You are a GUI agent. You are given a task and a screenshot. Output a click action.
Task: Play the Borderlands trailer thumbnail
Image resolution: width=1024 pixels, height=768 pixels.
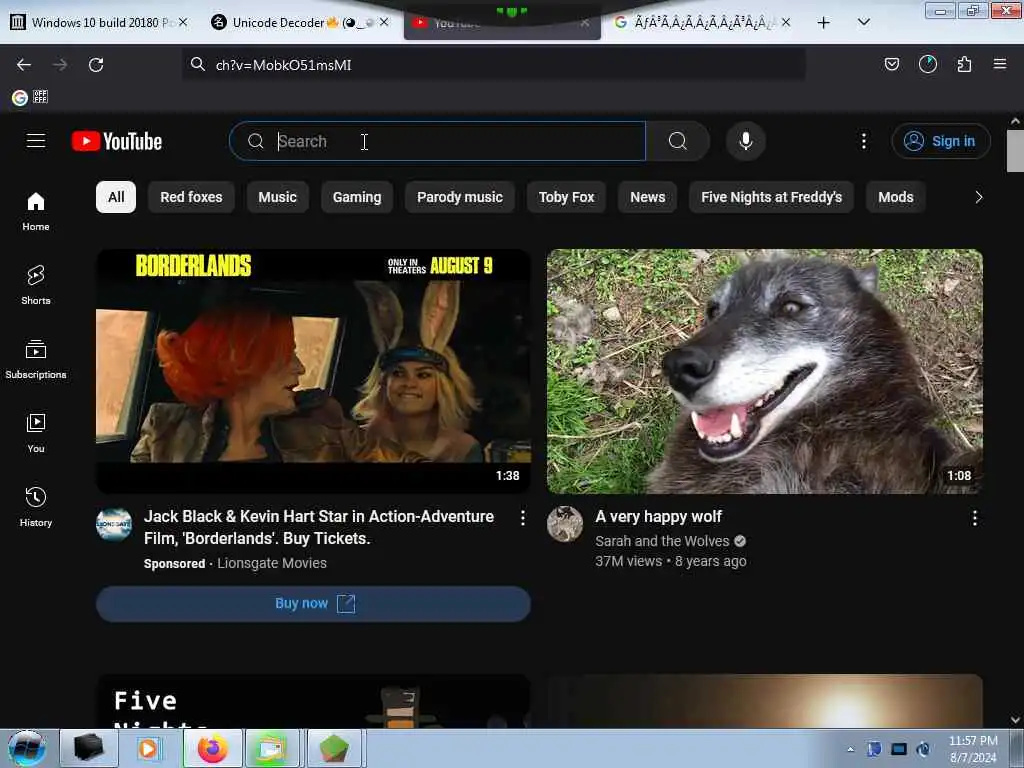point(313,371)
